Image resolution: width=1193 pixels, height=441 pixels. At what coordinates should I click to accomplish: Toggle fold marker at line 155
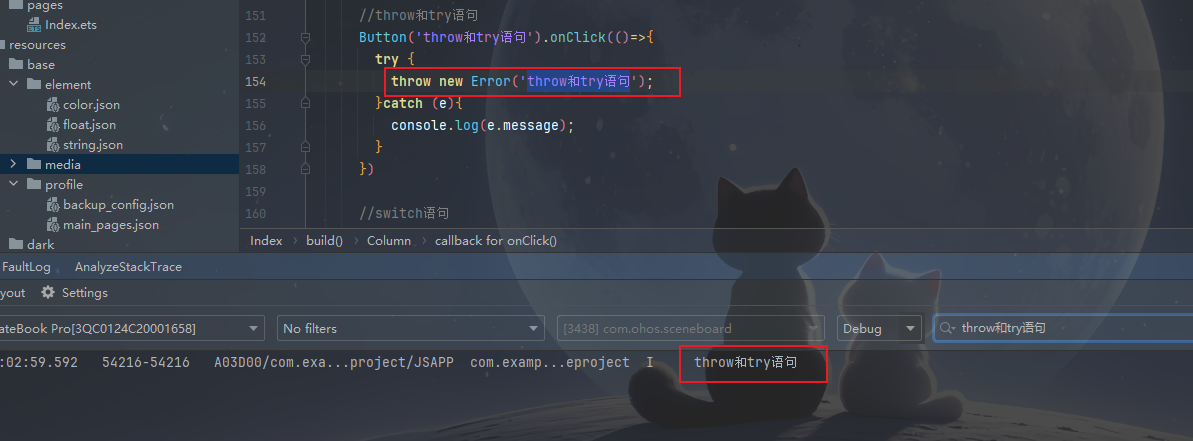(305, 103)
